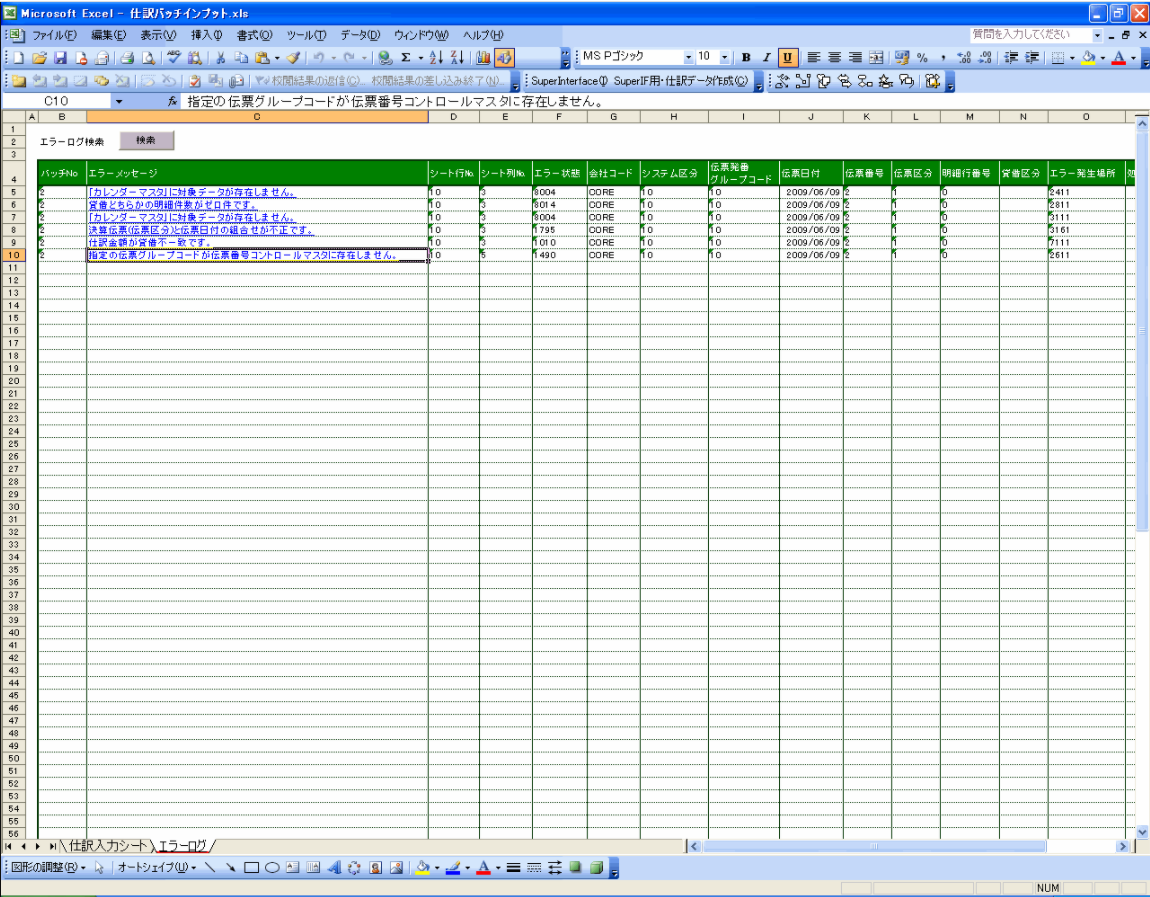The image size is (1150, 897).
Task: Click the help question input box
Action: coord(1030,35)
